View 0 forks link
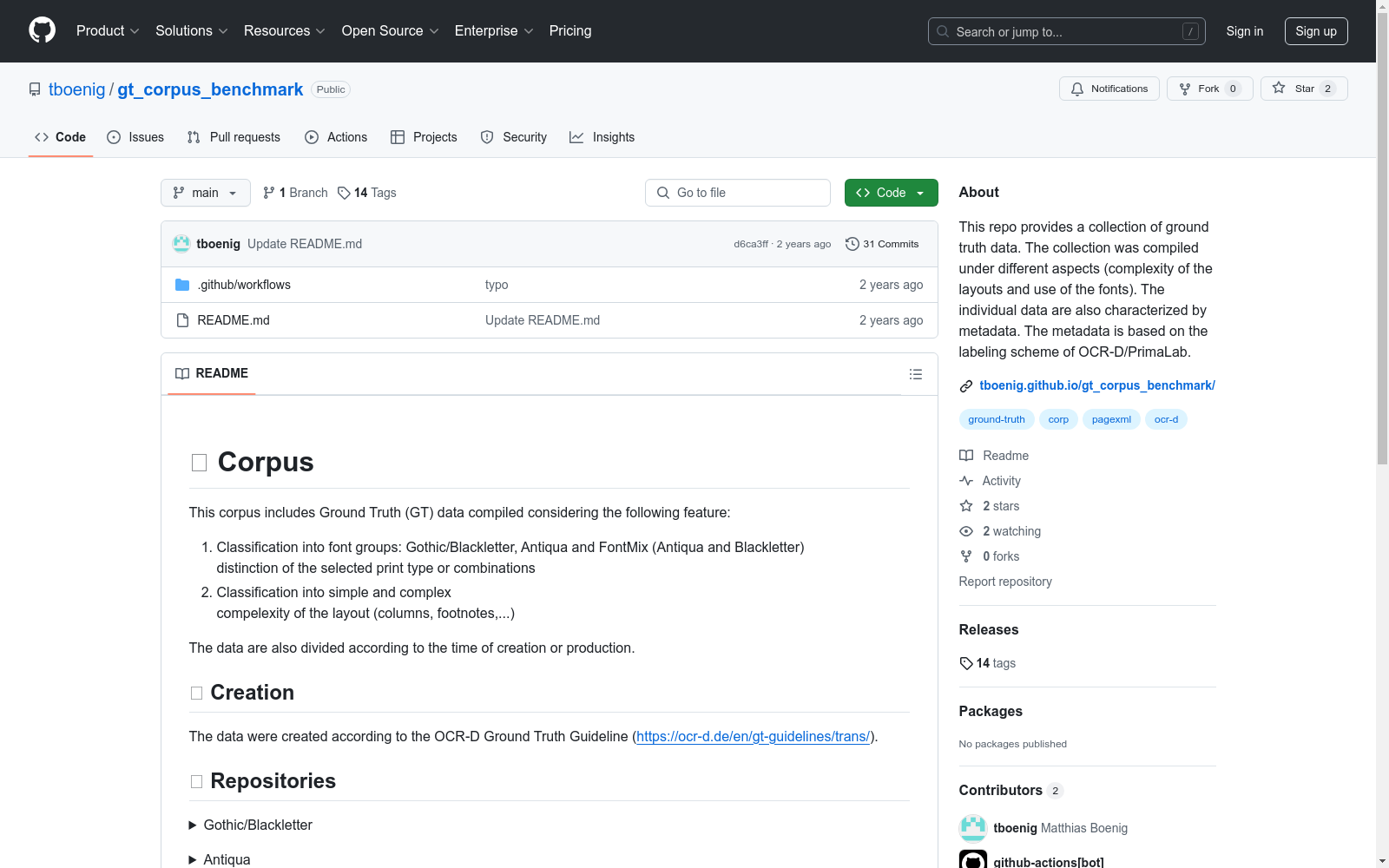Viewport: 1389px width, 868px height. point(990,556)
